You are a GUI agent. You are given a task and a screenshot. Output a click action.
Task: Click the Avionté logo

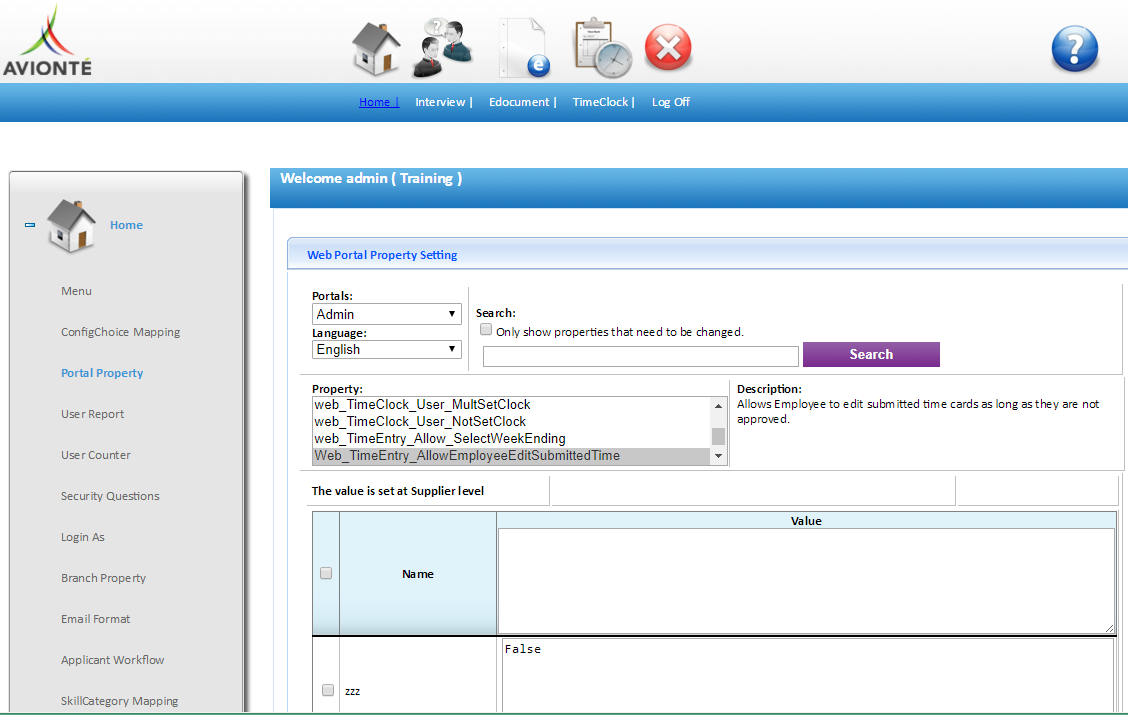tap(47, 41)
